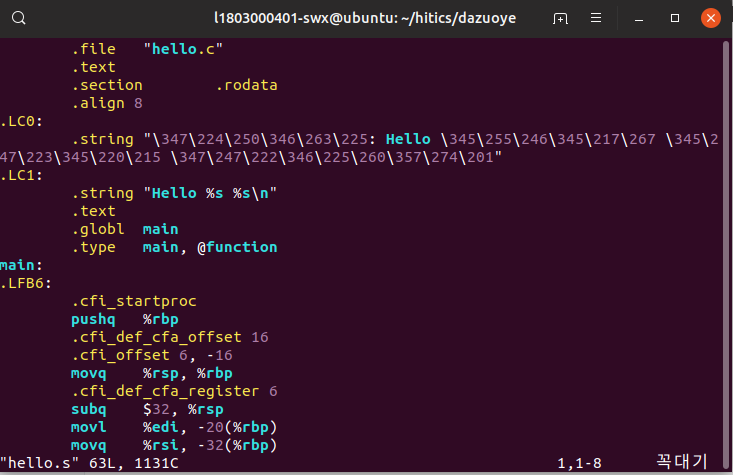733x475 pixels.
Task: Click the movq %rsi, -32(%rbp) line
Action: click(x=174, y=445)
